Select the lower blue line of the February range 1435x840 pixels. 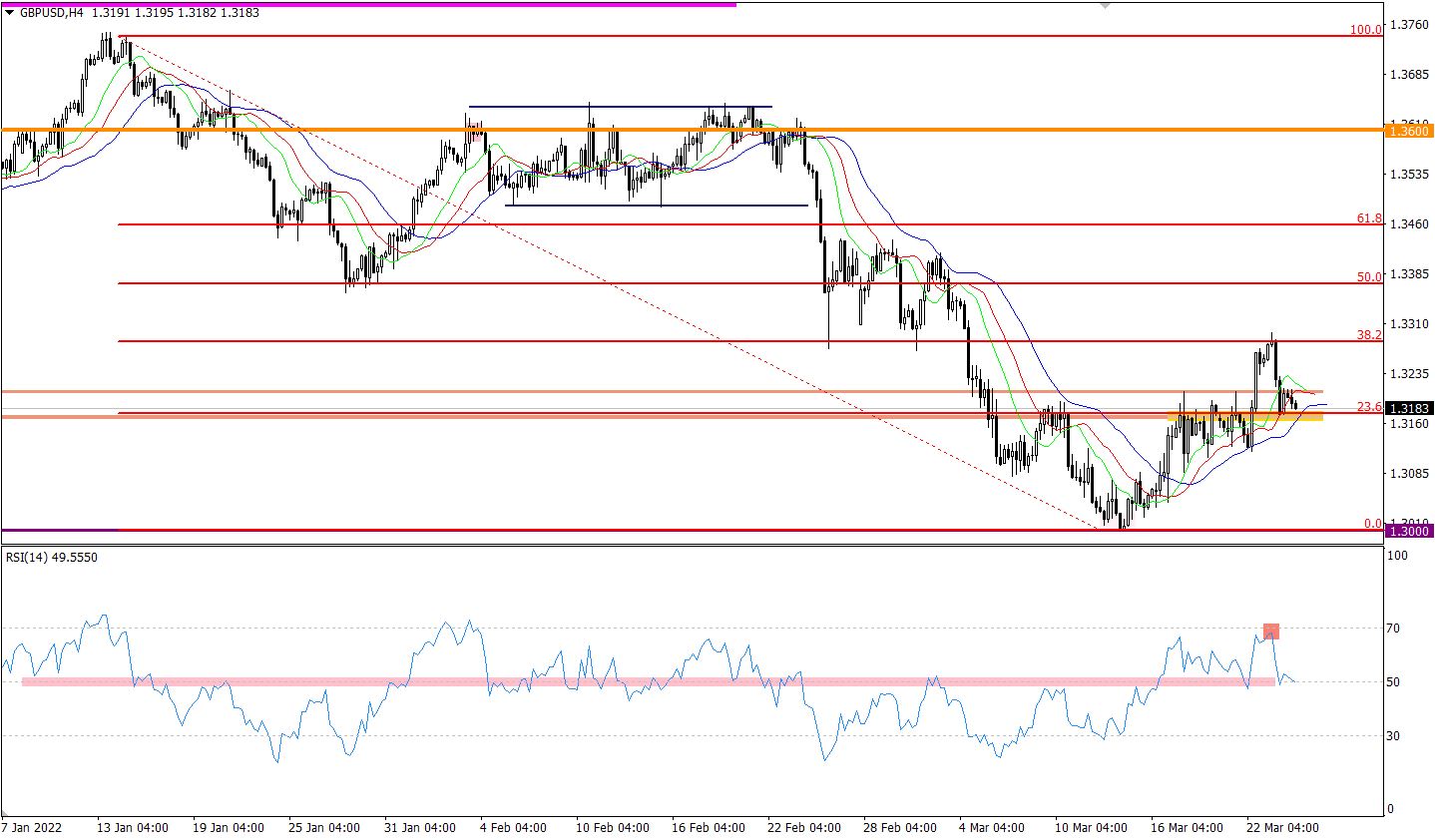[x=657, y=206]
